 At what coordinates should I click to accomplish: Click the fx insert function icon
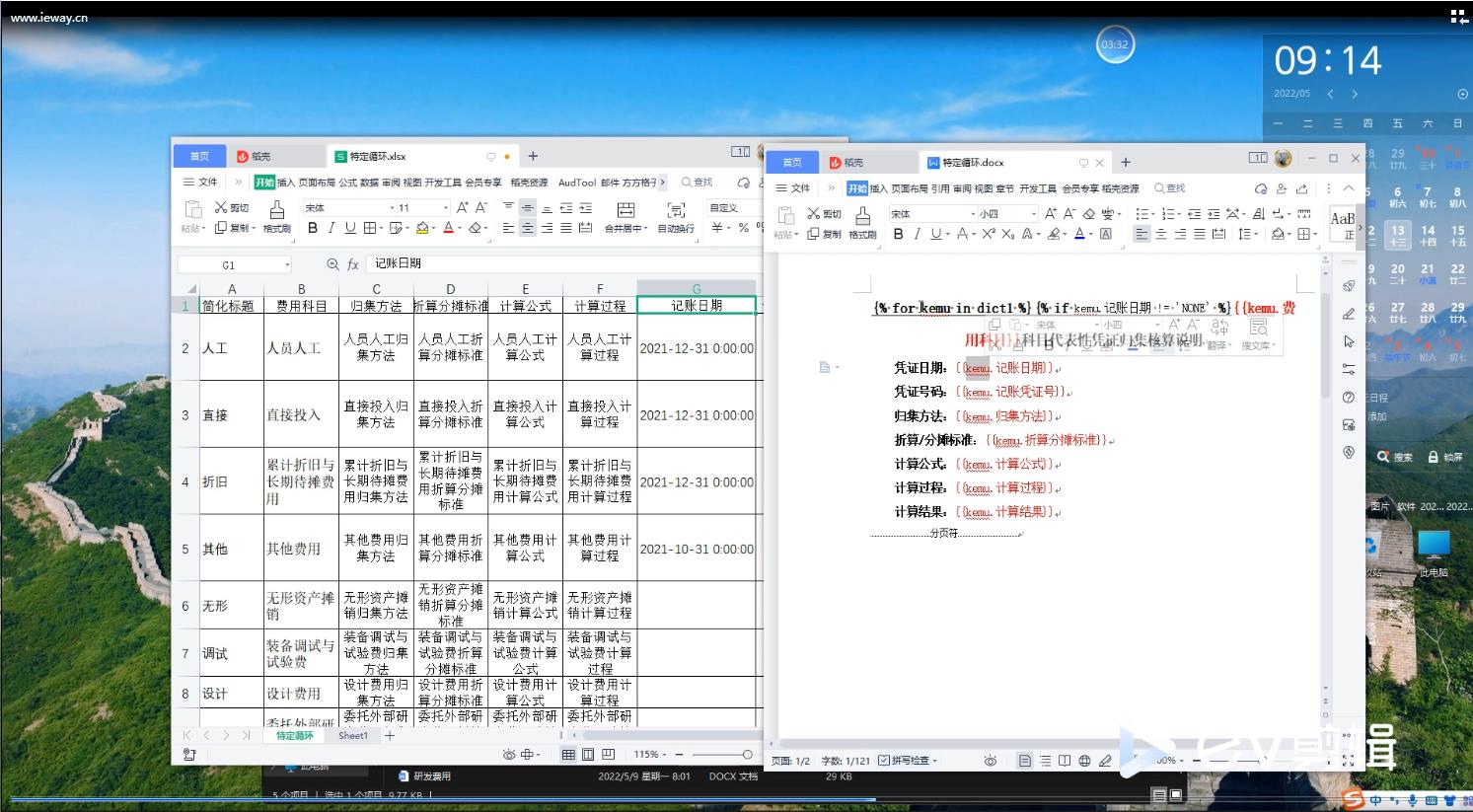pos(353,264)
